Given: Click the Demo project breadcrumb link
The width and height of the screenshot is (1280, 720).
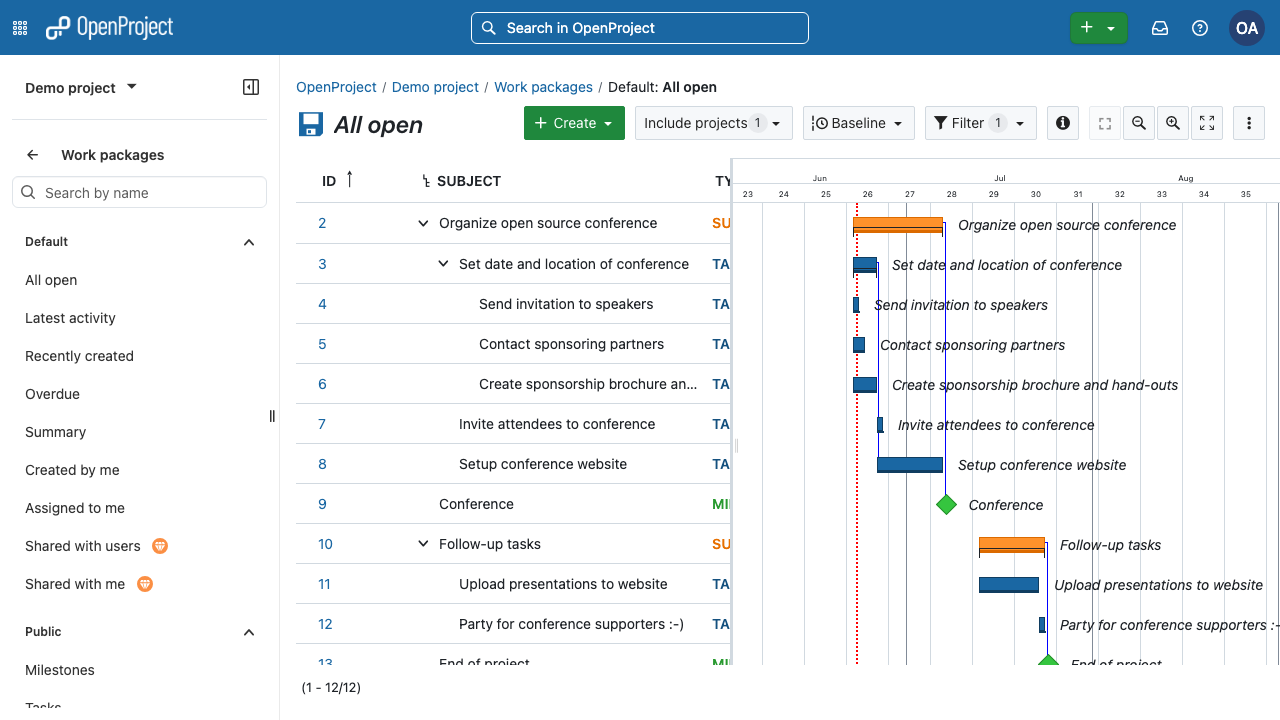Looking at the screenshot, I should 435,87.
